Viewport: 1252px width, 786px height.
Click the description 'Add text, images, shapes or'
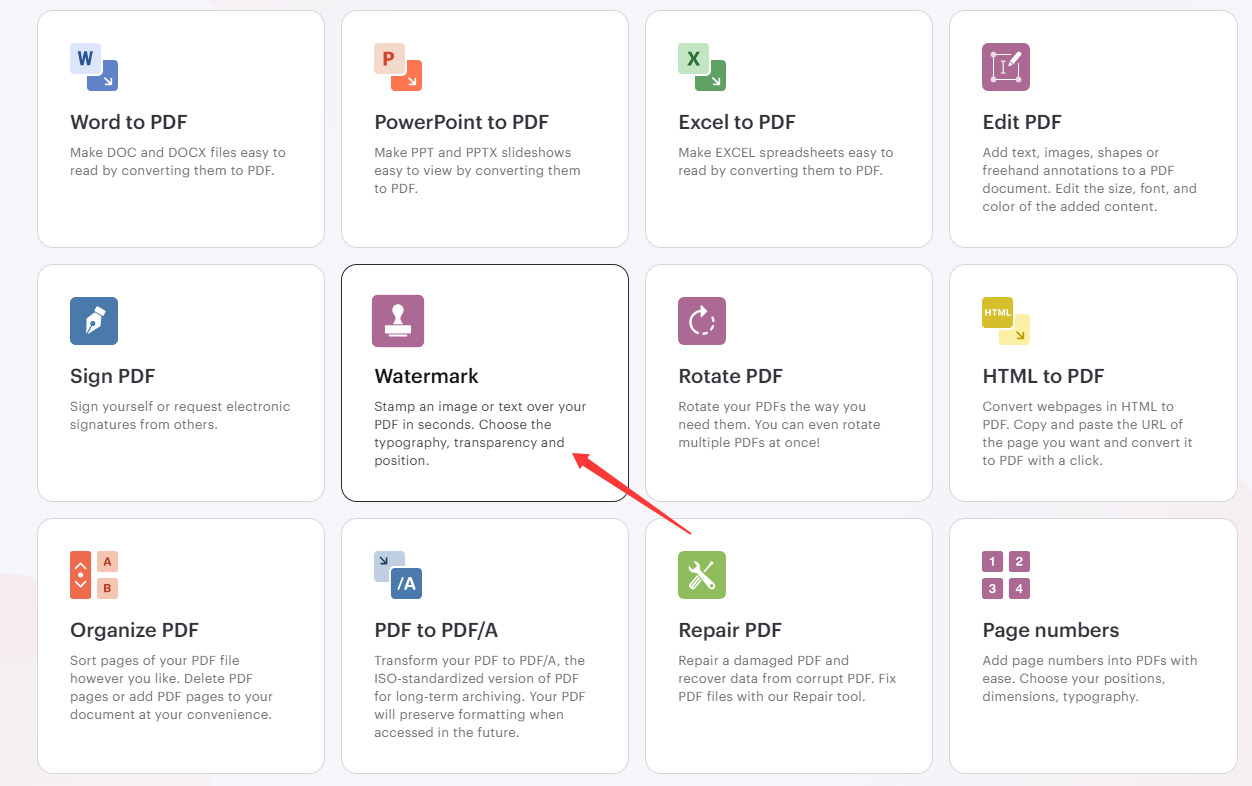[1071, 153]
